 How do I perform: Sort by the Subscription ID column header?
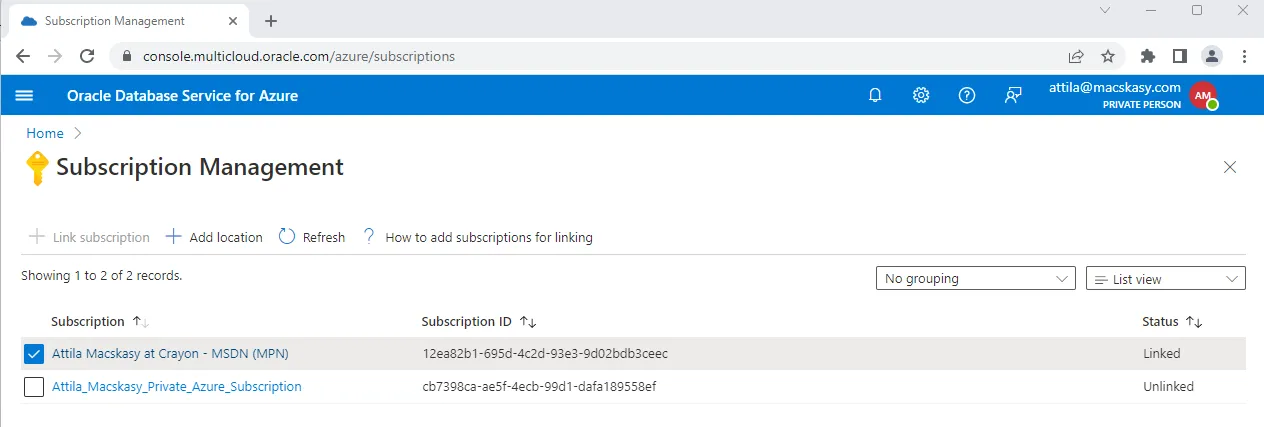[x=479, y=322]
